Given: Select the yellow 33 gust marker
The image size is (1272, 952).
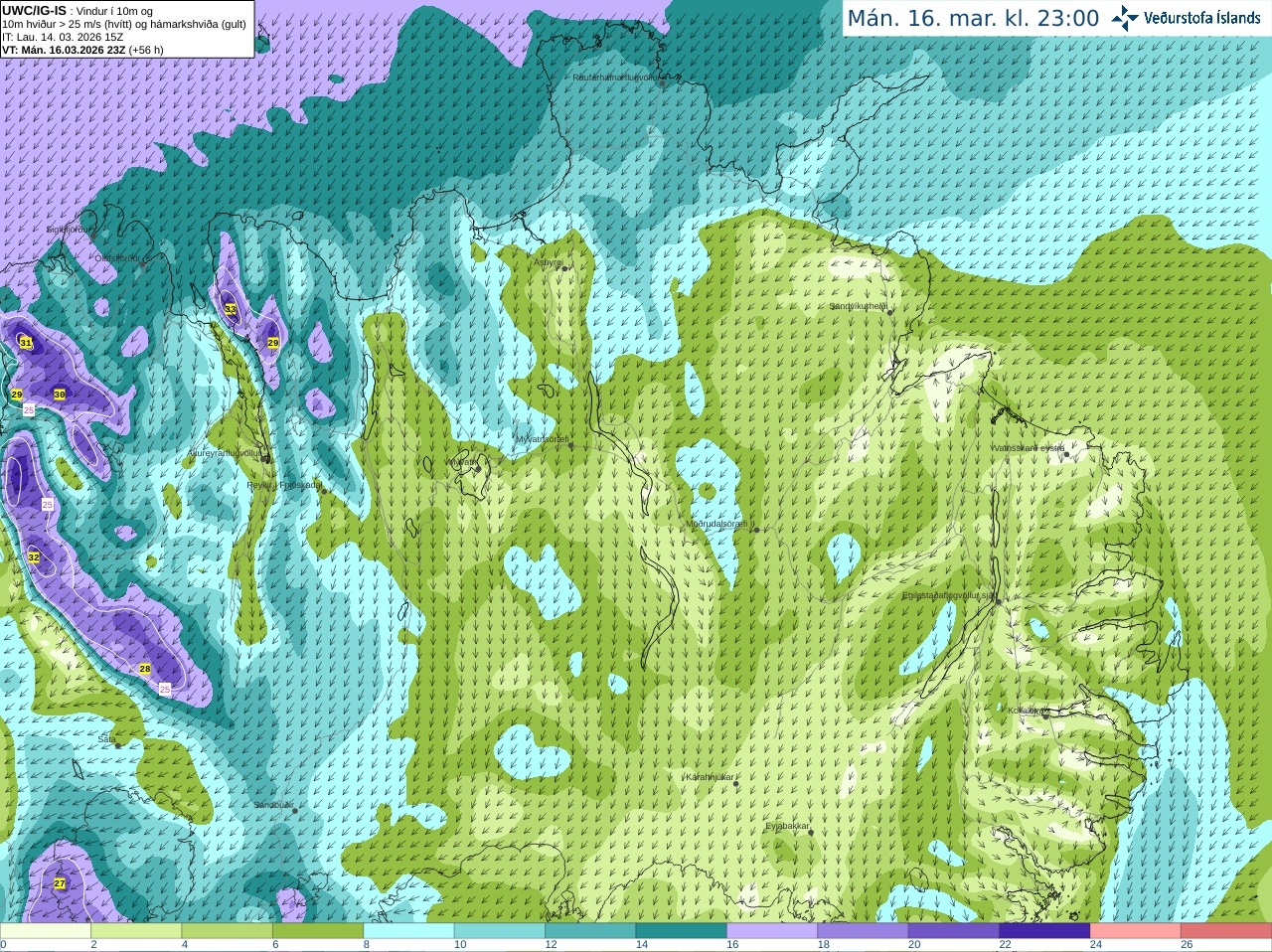Looking at the screenshot, I should [x=231, y=309].
